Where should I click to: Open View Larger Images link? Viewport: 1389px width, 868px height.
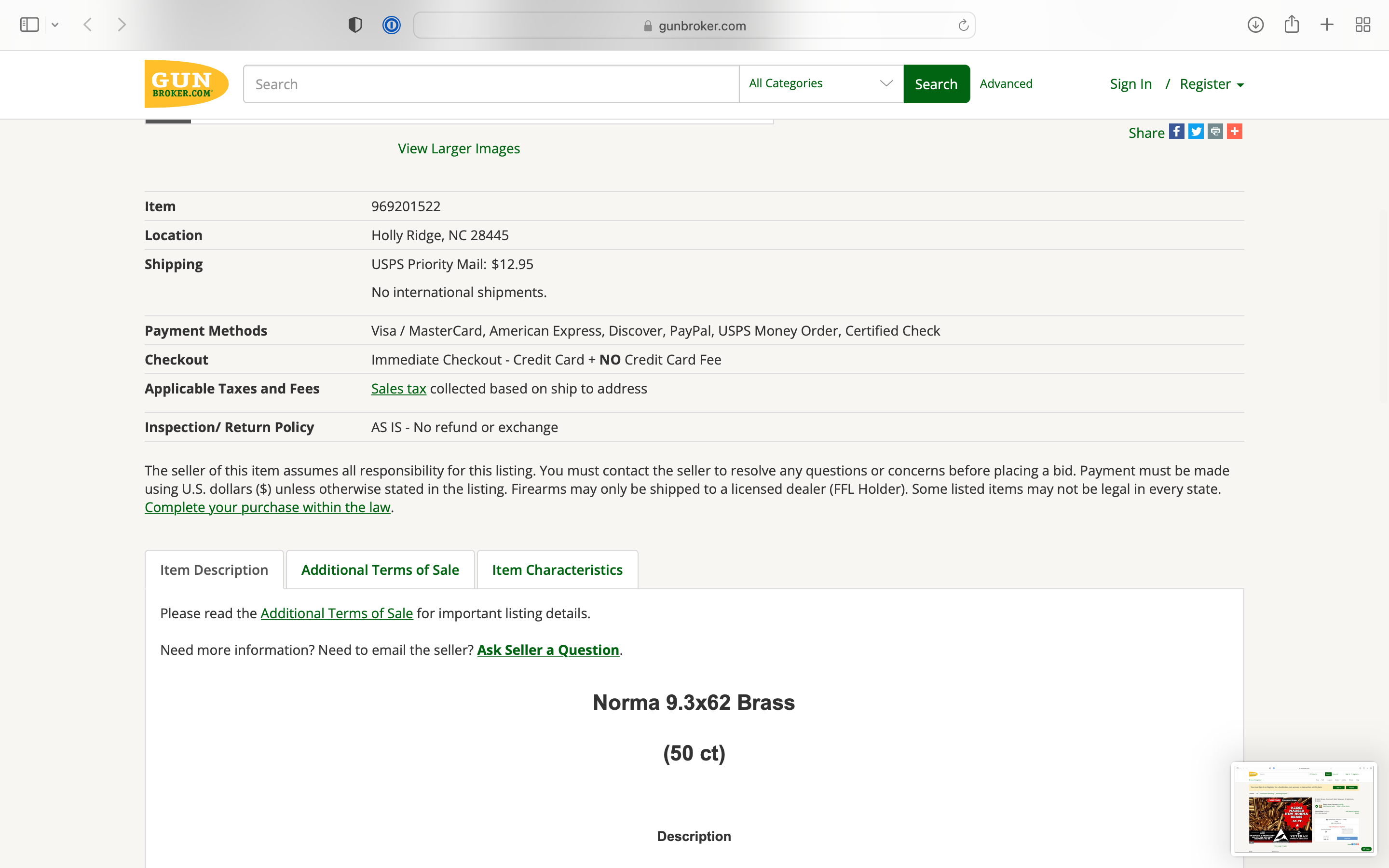tap(459, 149)
